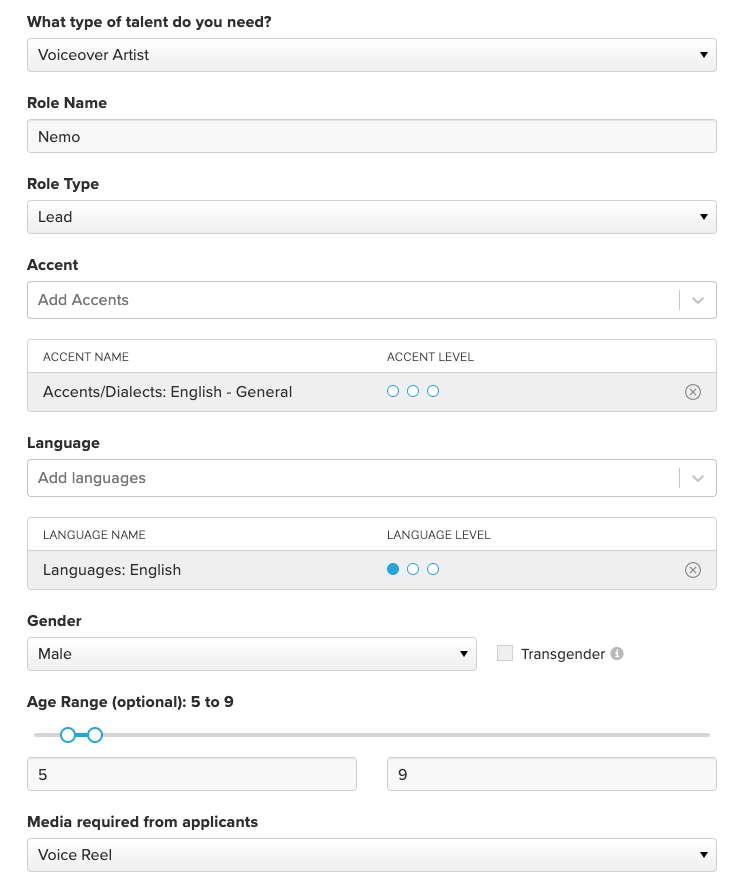738x890 pixels.
Task: Set language level to second circle
Action: [x=413, y=569]
